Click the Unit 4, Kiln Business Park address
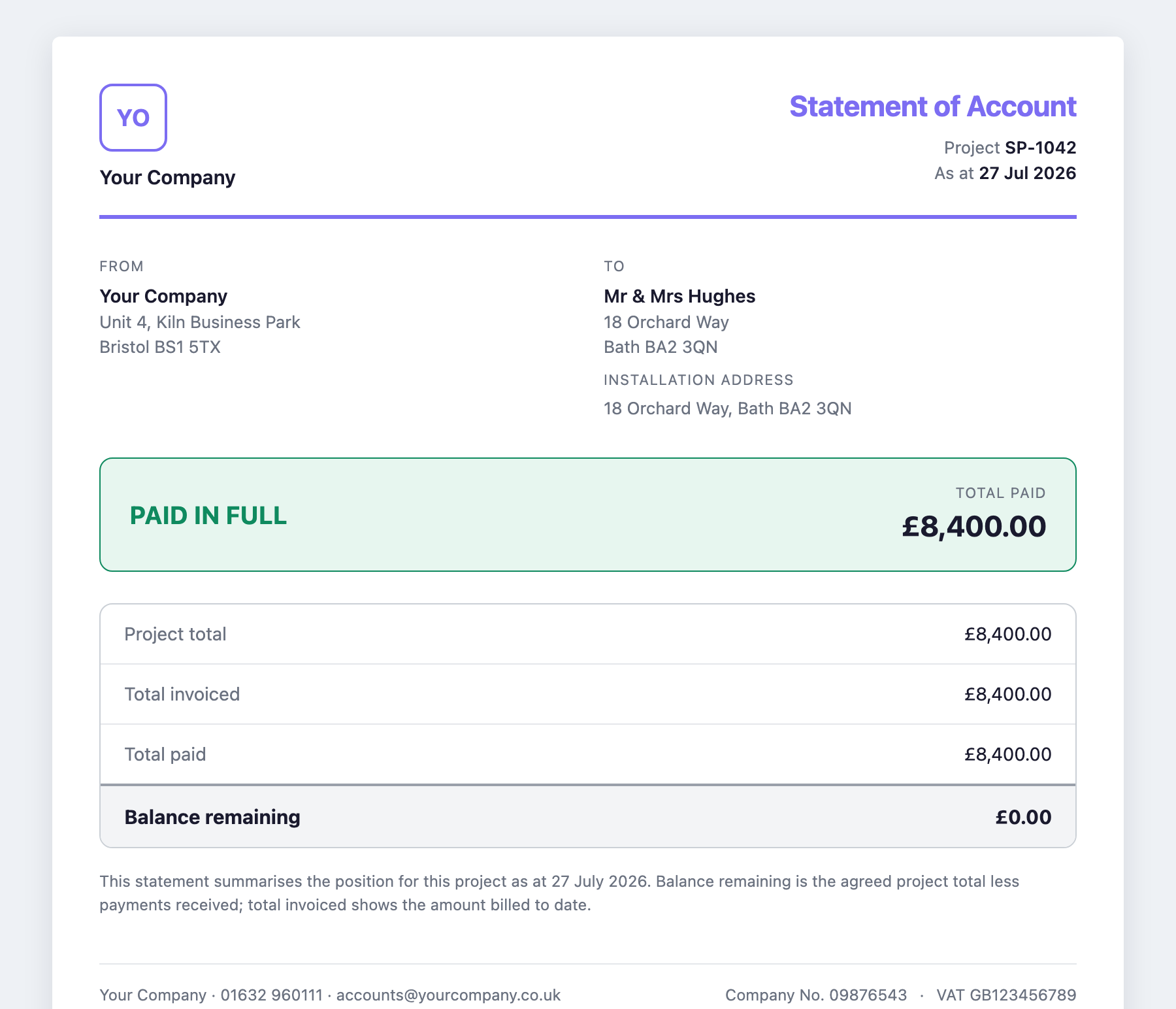This screenshot has height=1009, width=1176. [x=200, y=322]
